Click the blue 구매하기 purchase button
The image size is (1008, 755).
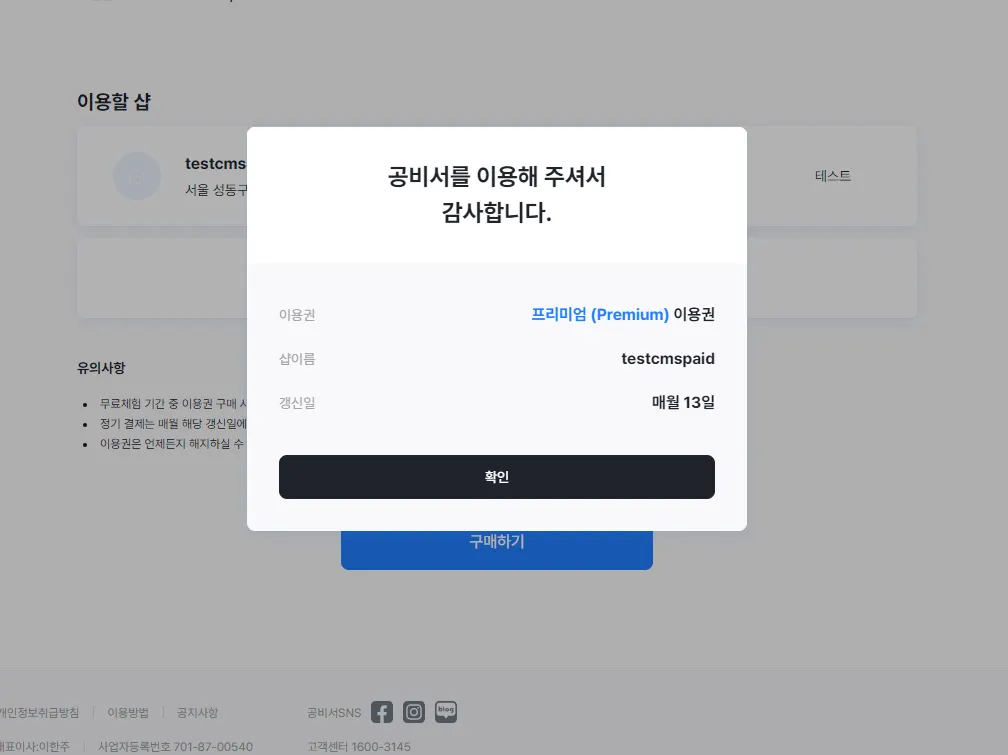(x=496, y=550)
